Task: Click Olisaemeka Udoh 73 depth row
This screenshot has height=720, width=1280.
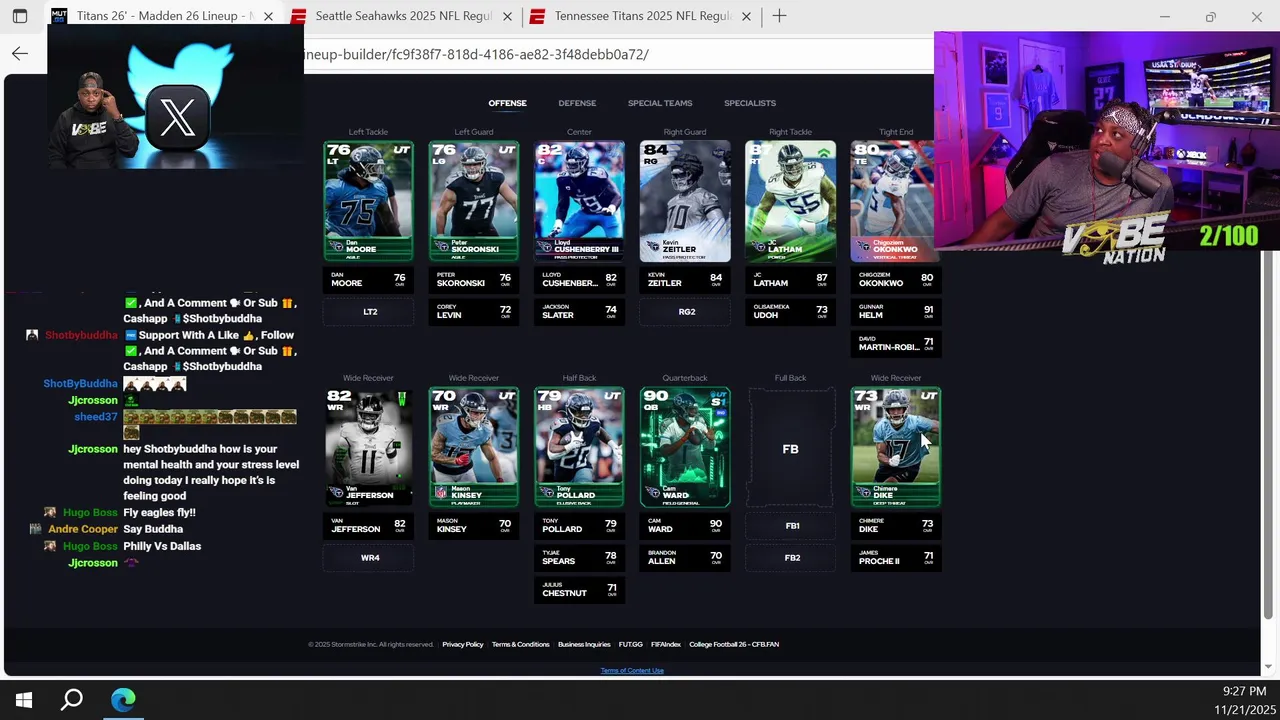Action: (x=790, y=312)
